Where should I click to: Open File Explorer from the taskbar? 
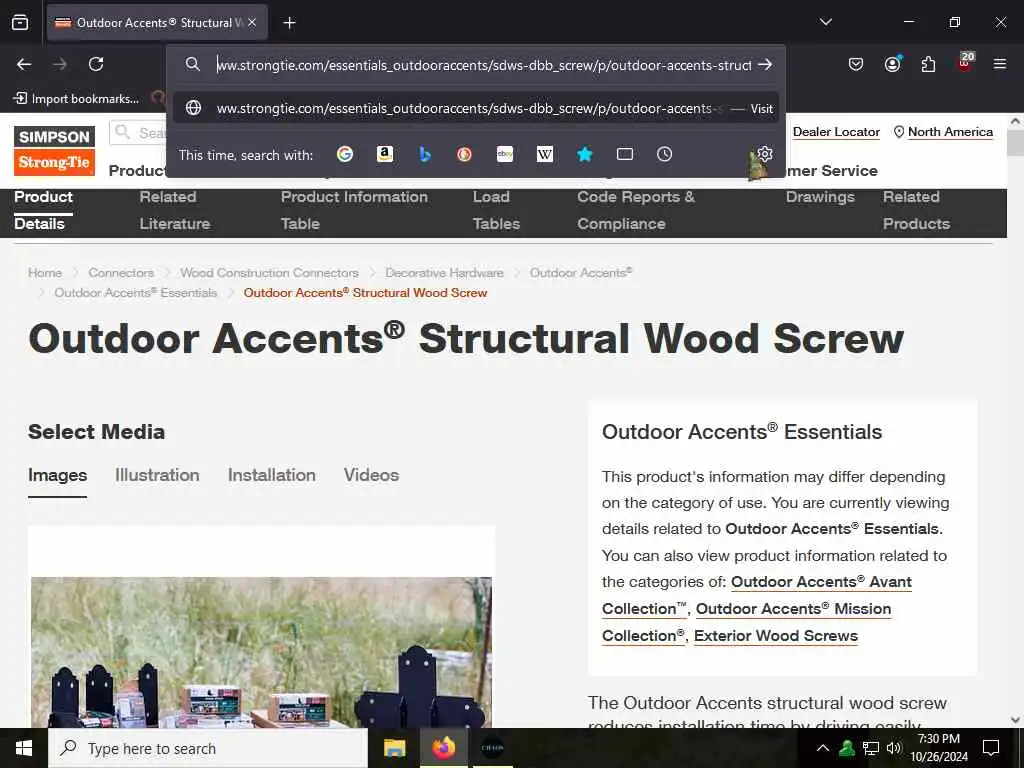coord(394,748)
